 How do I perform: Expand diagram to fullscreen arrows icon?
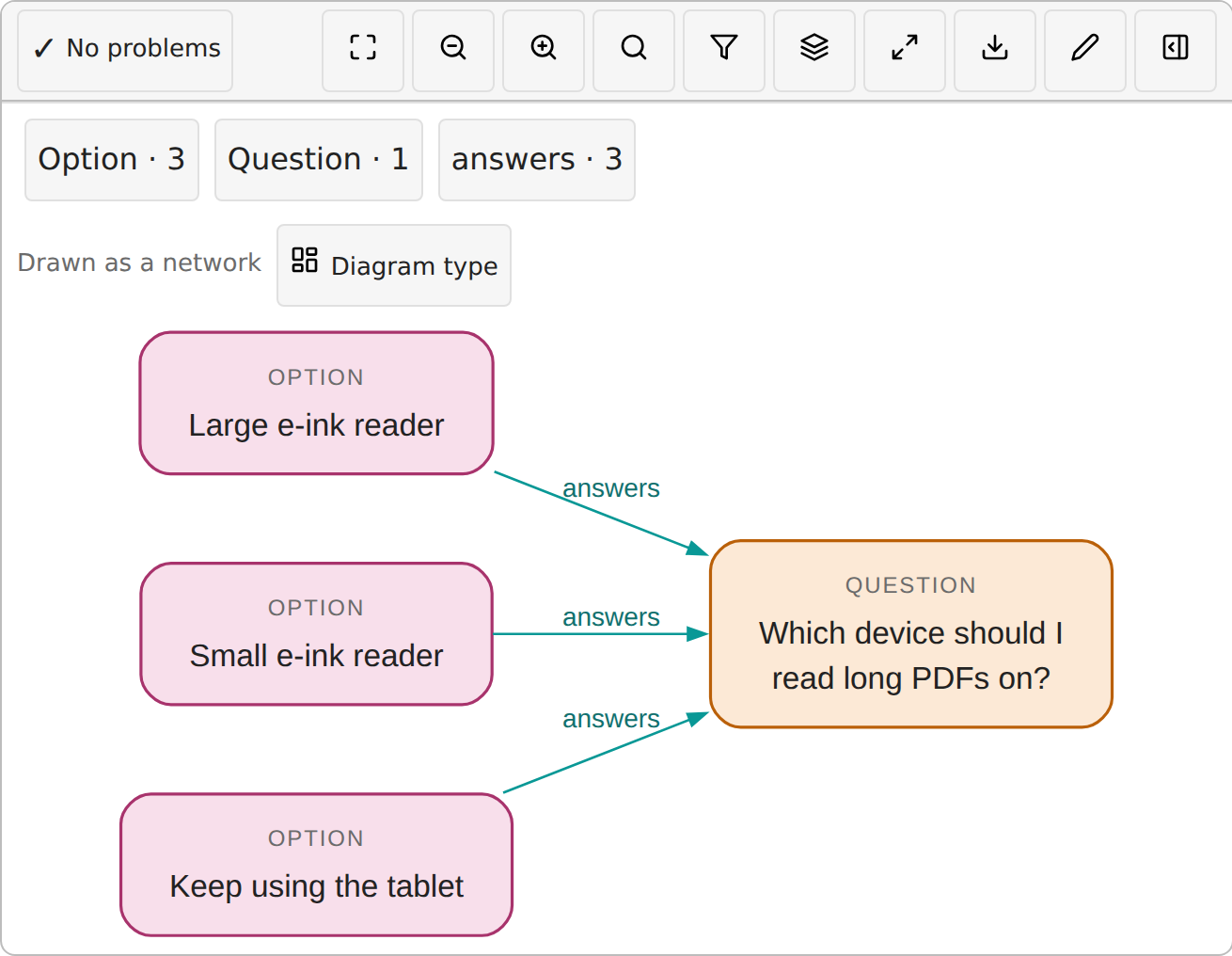[905, 51]
